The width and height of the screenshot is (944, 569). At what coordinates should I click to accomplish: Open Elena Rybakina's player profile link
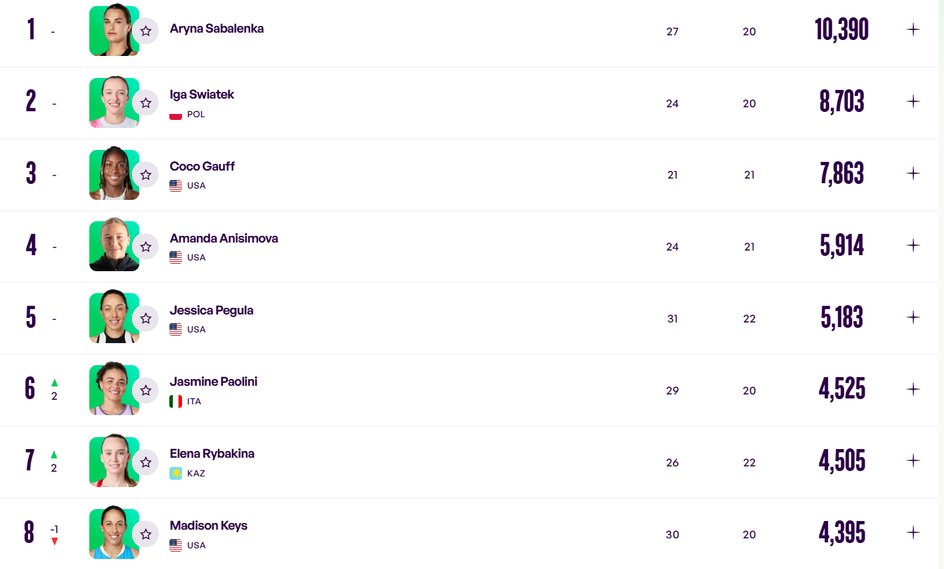[x=212, y=454]
